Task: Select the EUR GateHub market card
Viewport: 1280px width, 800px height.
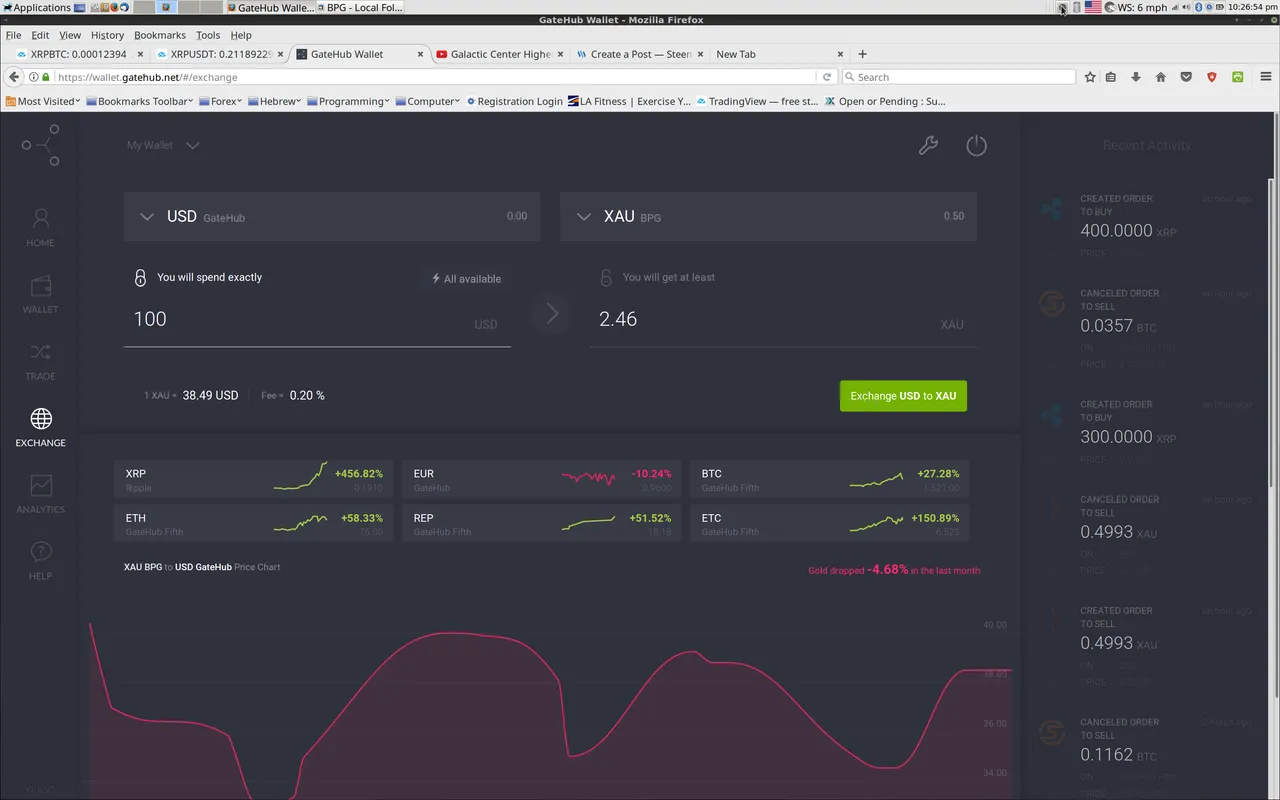Action: tap(542, 479)
